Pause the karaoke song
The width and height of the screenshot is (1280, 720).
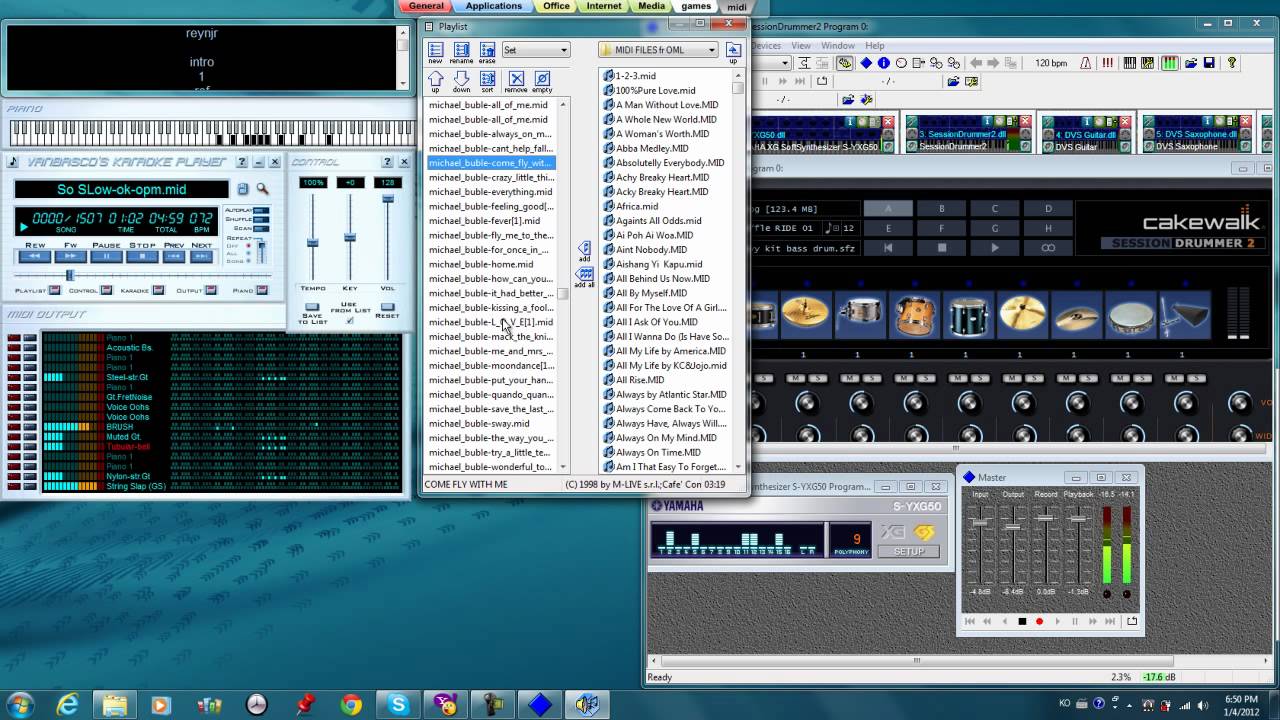click(106, 256)
